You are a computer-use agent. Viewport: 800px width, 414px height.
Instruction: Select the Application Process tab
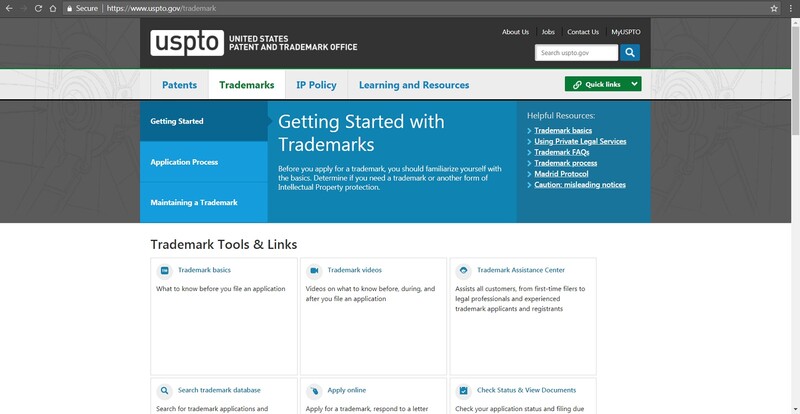tap(204, 162)
